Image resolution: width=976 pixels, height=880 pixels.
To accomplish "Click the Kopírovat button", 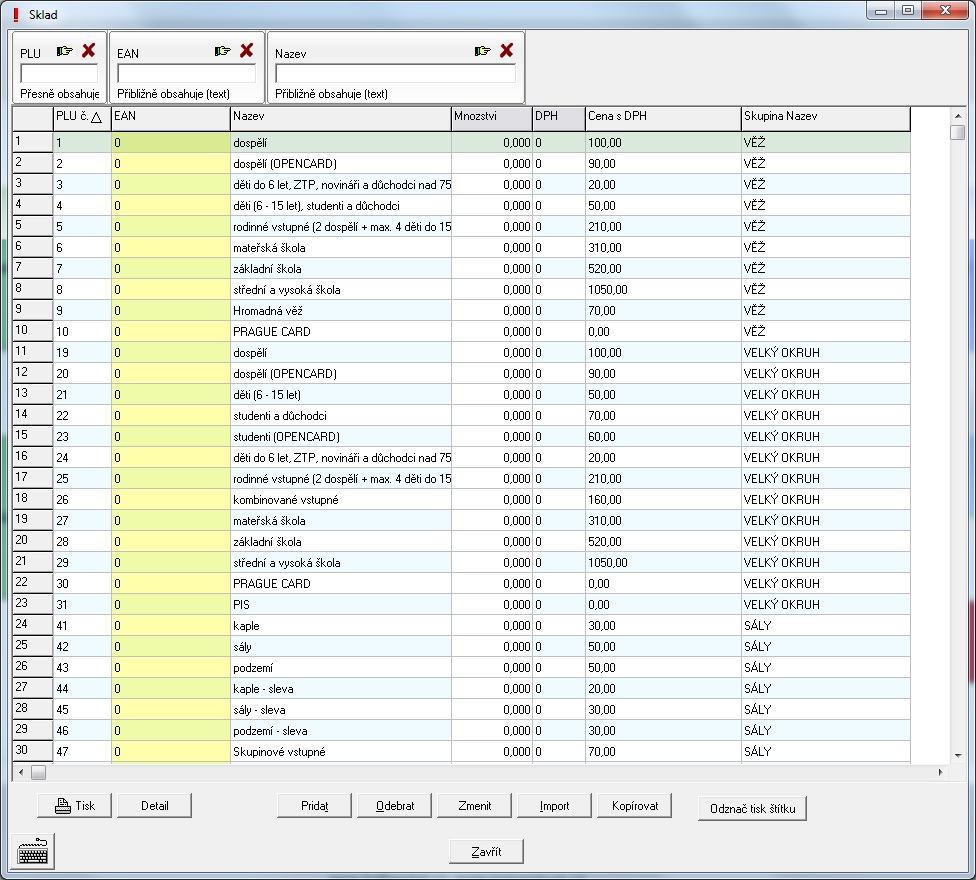I will (634, 805).
